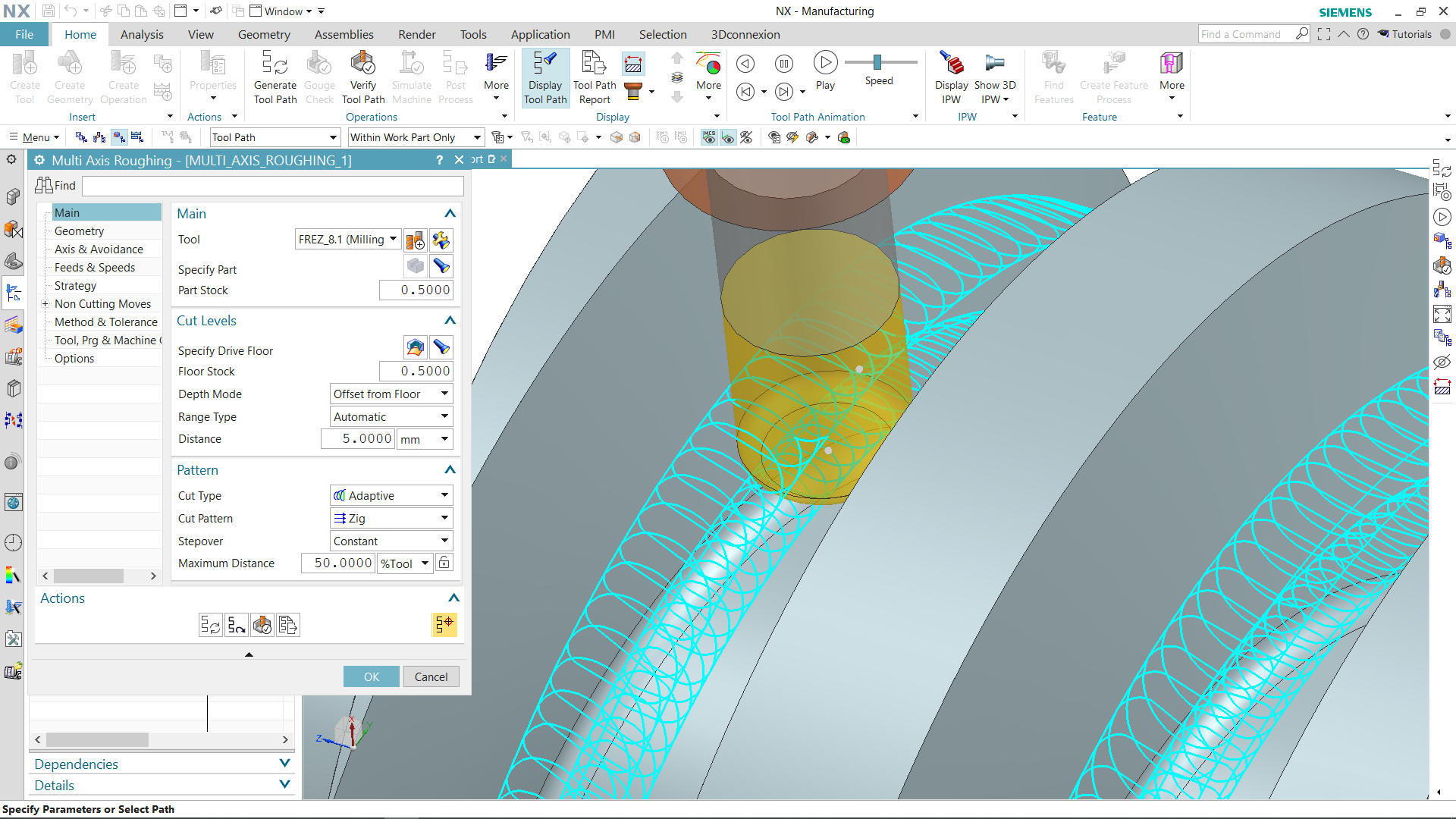Open the Tutorials link
This screenshot has height=819, width=1456.
1404,34
